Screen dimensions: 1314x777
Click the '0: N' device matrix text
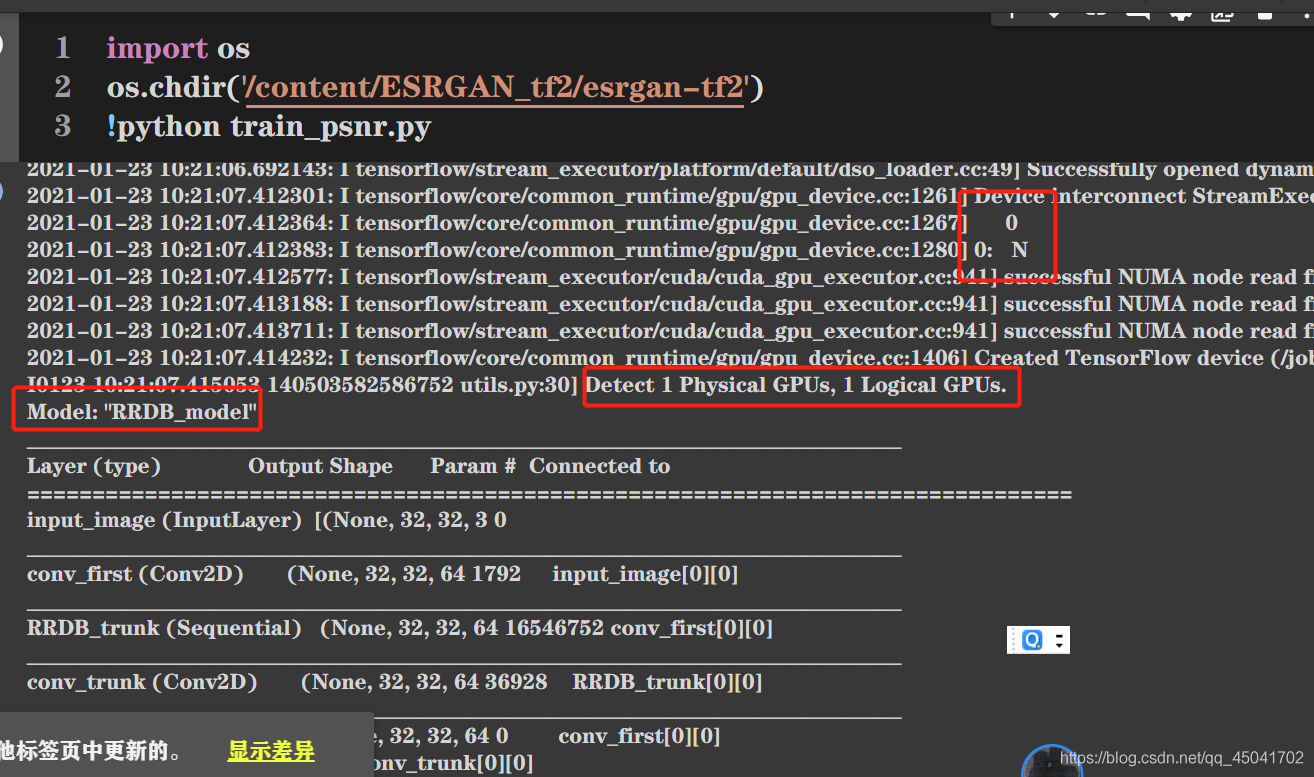1001,250
